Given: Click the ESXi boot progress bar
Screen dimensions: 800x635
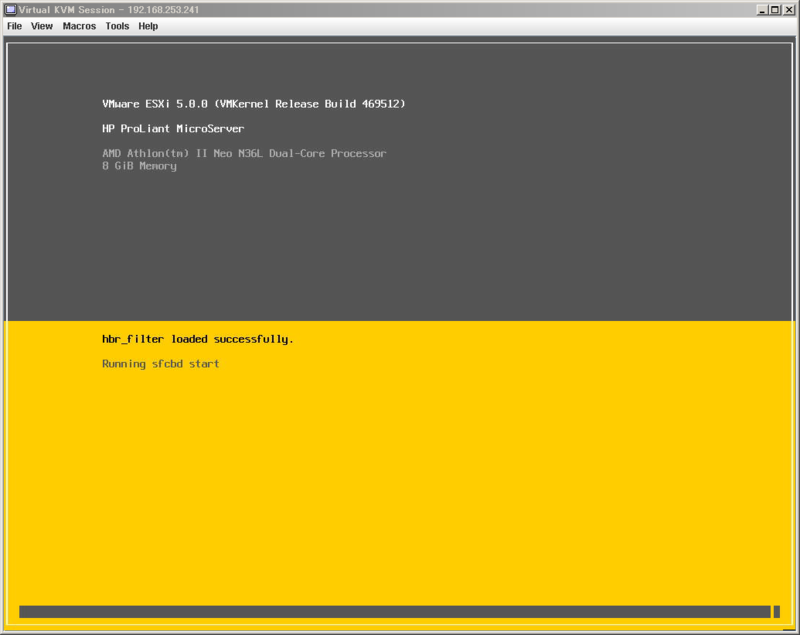Looking at the screenshot, I should [x=399, y=612].
